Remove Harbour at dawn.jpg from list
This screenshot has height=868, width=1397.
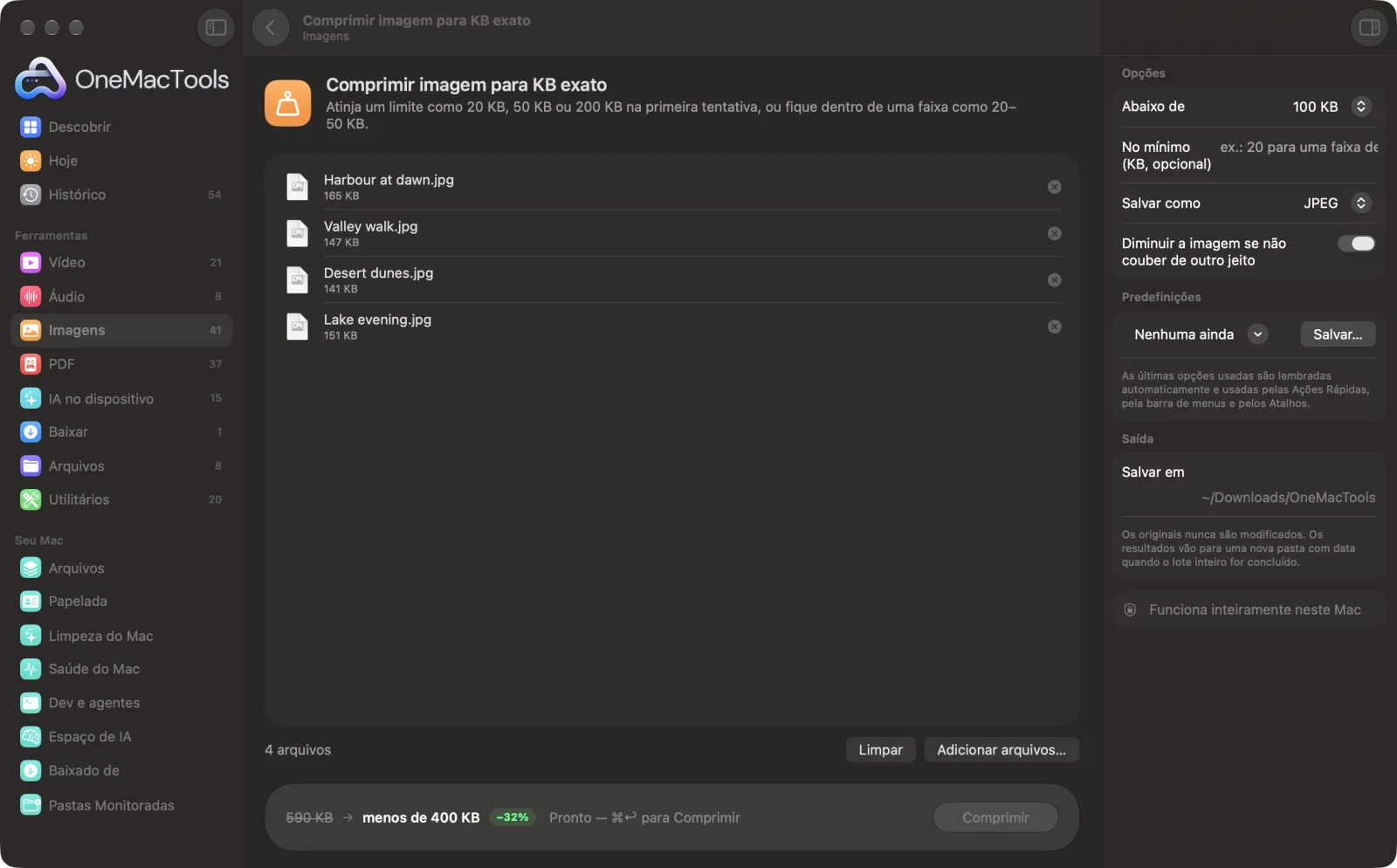(x=1054, y=187)
